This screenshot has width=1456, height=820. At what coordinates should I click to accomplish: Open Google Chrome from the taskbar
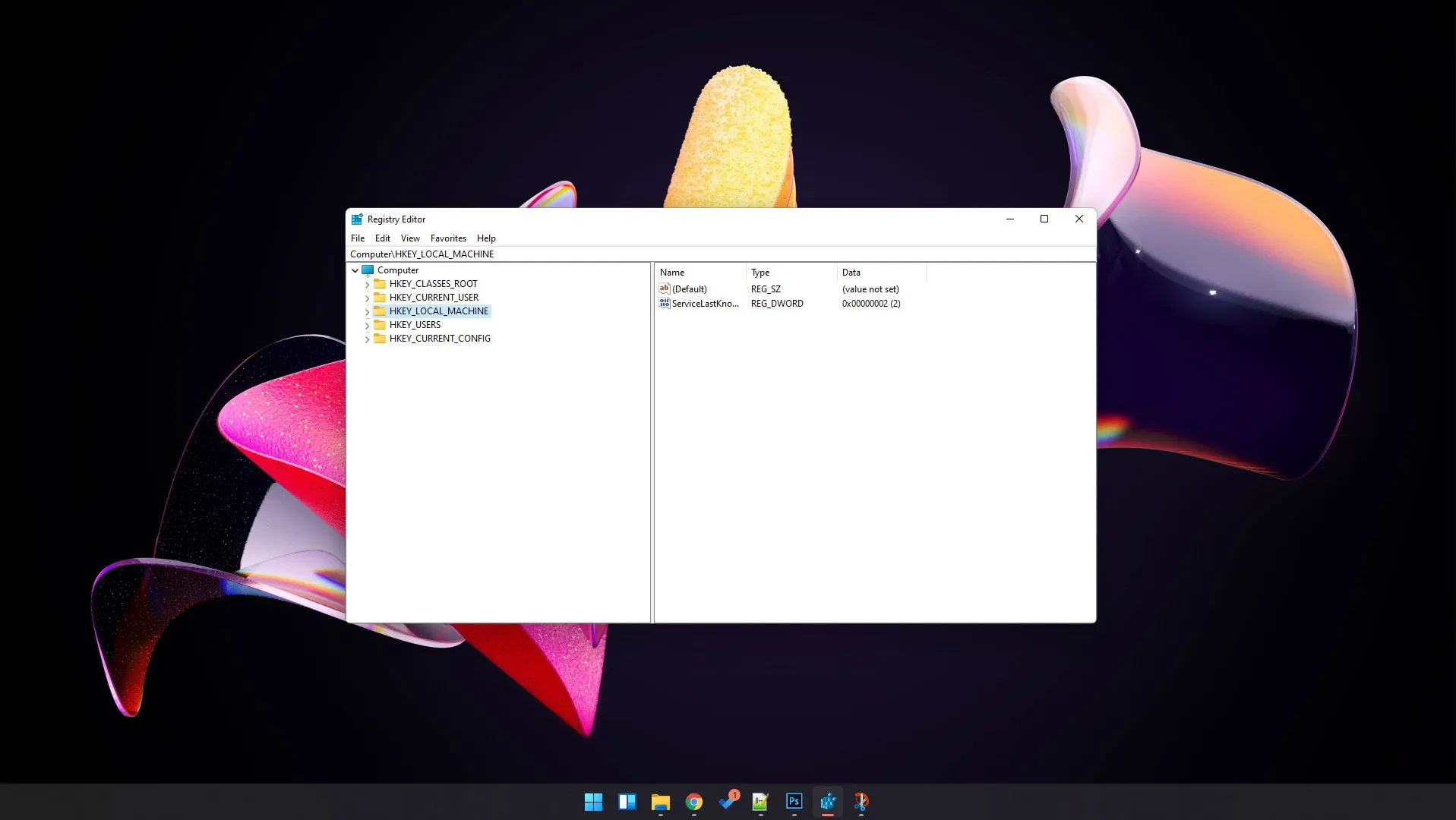(693, 802)
